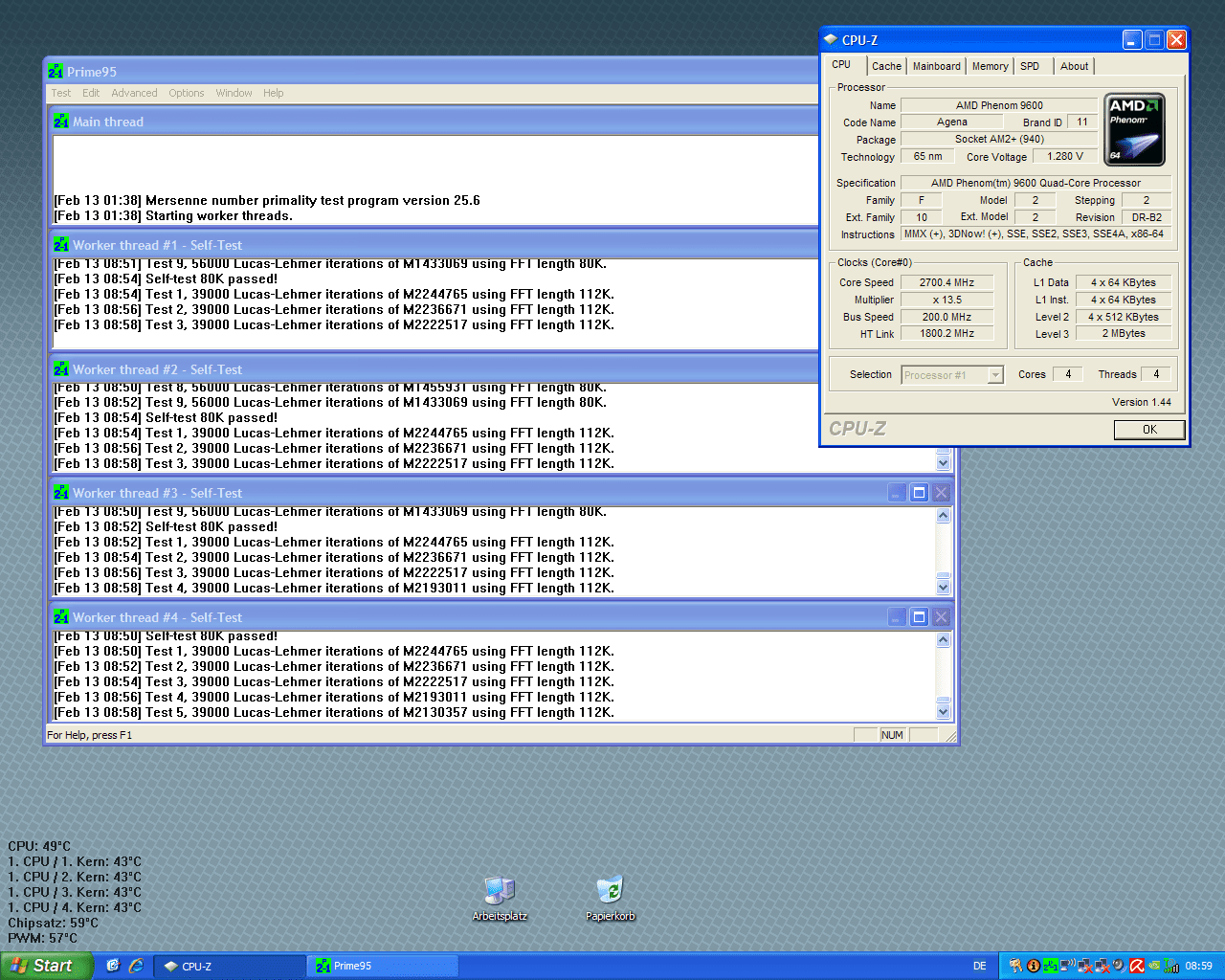Click the Instructions field in CPU-Z

[1036, 234]
